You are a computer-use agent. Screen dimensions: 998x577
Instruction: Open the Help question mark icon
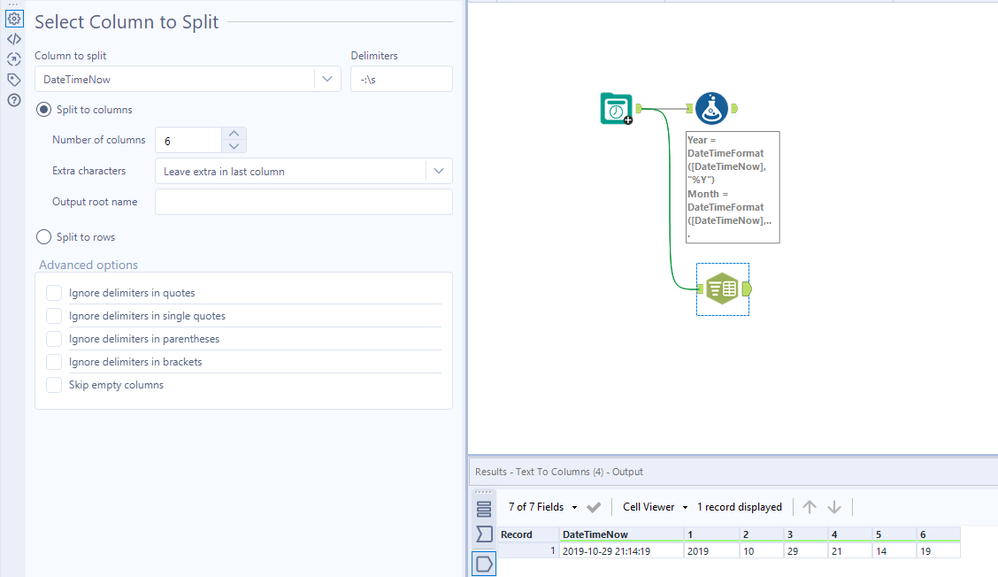(14, 100)
